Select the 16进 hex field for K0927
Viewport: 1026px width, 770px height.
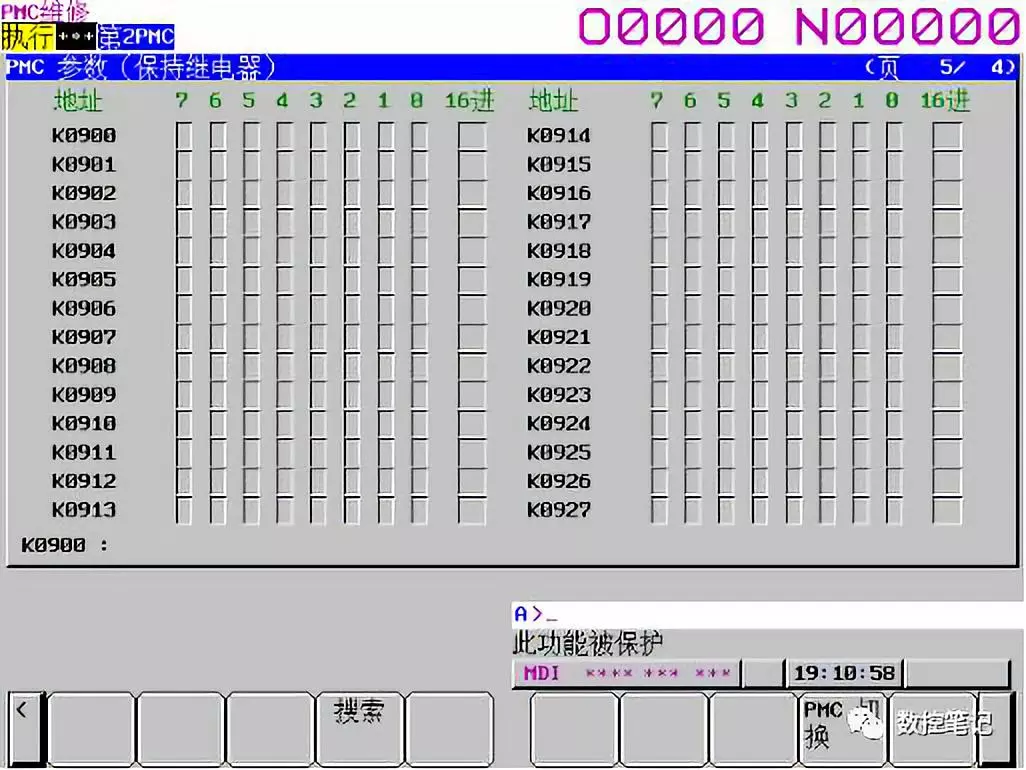tap(947, 510)
